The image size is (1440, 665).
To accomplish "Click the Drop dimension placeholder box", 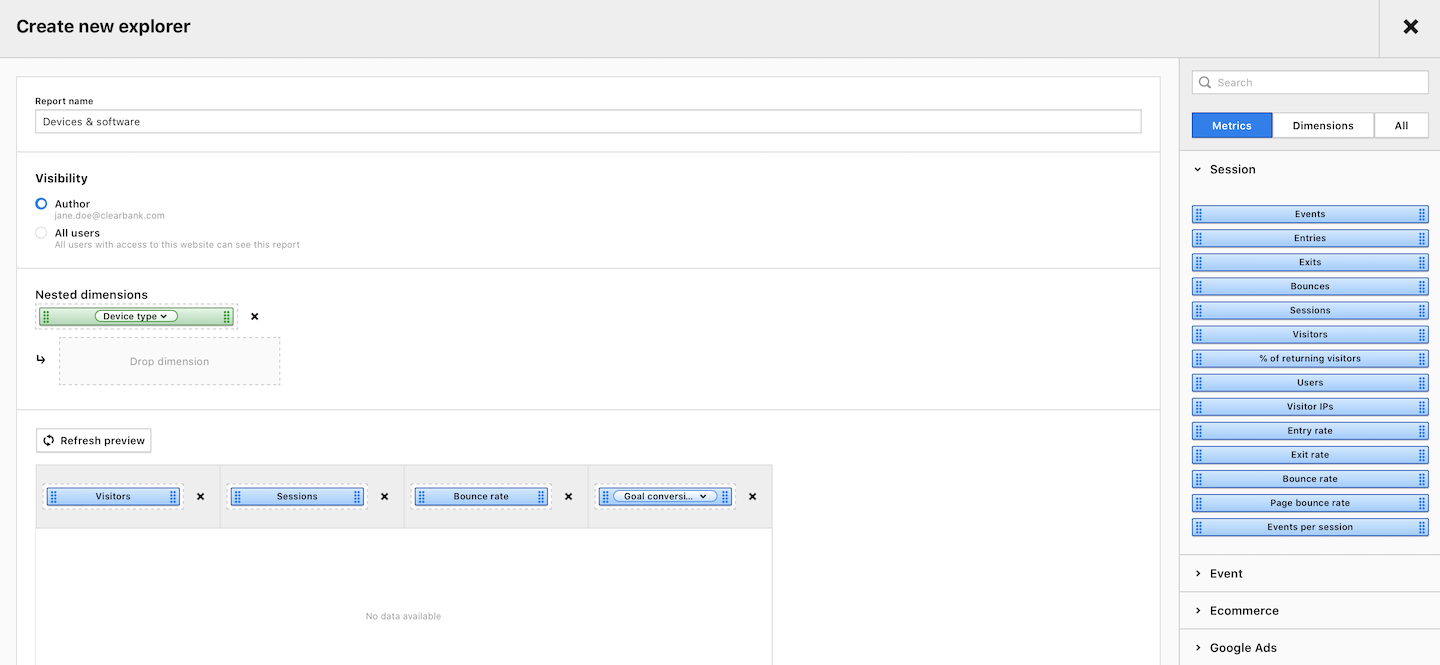I will pyautogui.click(x=169, y=361).
